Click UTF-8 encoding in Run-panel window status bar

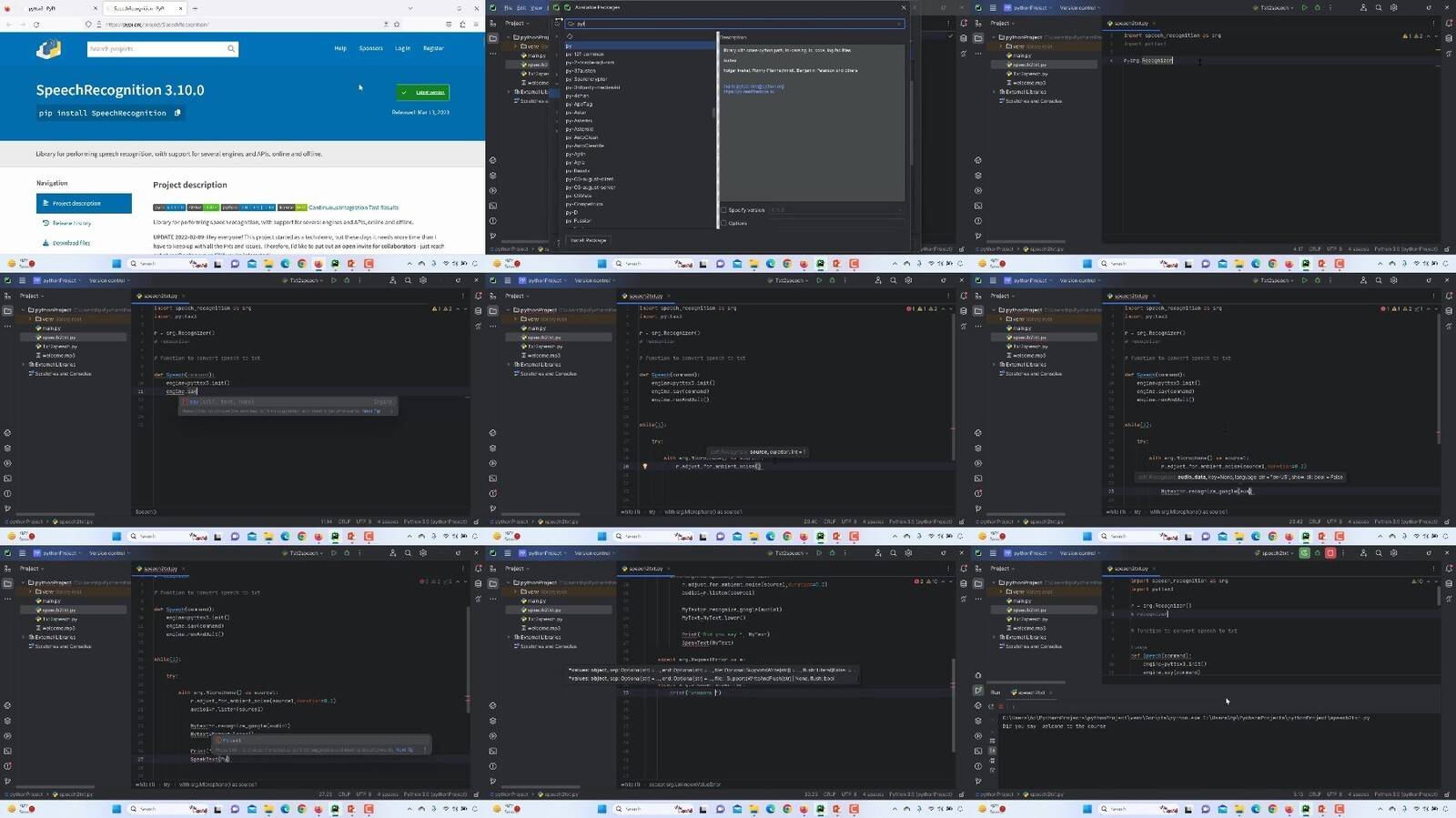pyautogui.click(x=1334, y=794)
